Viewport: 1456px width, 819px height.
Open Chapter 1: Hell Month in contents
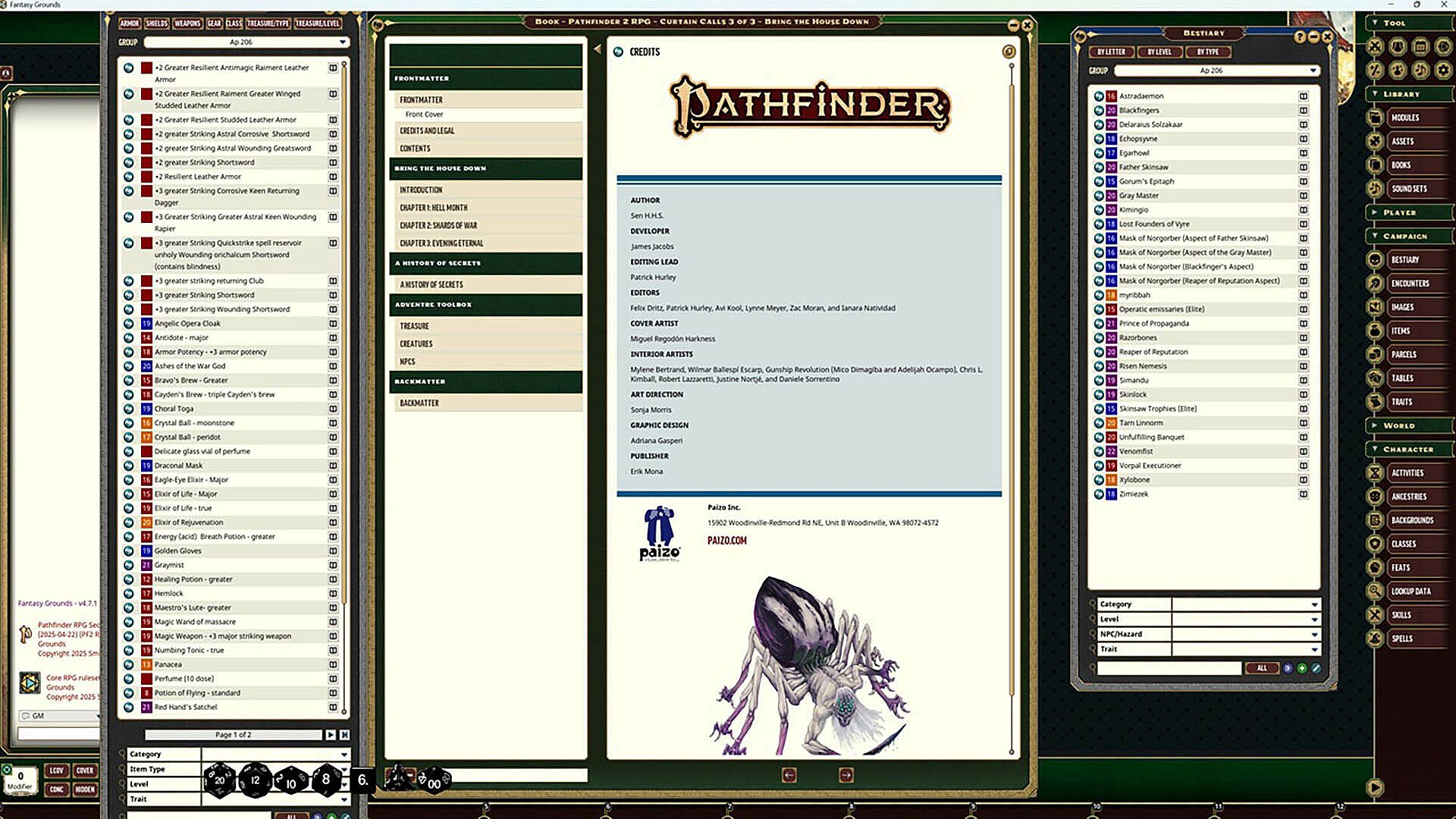434,208
